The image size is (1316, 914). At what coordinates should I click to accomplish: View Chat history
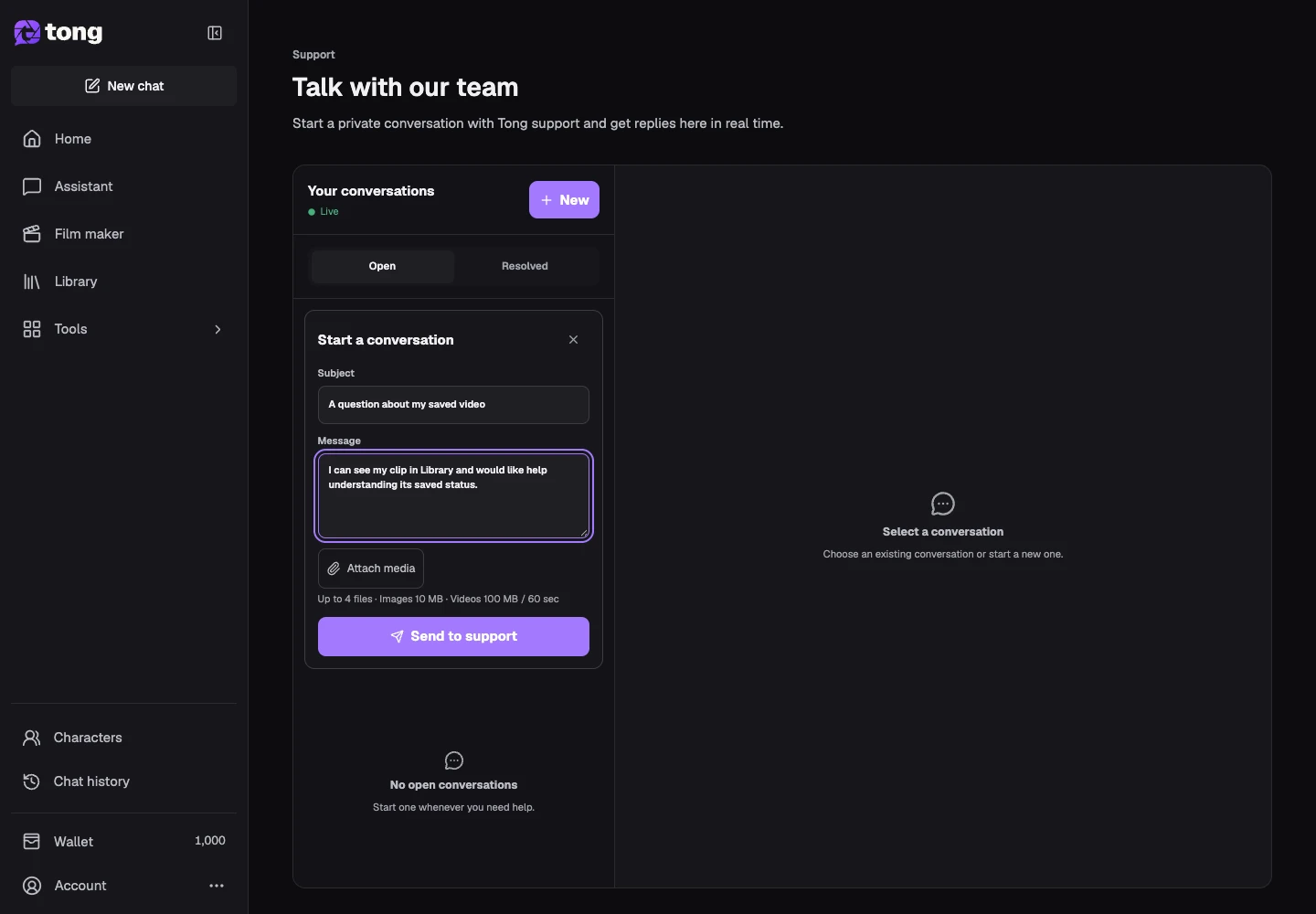[123, 781]
